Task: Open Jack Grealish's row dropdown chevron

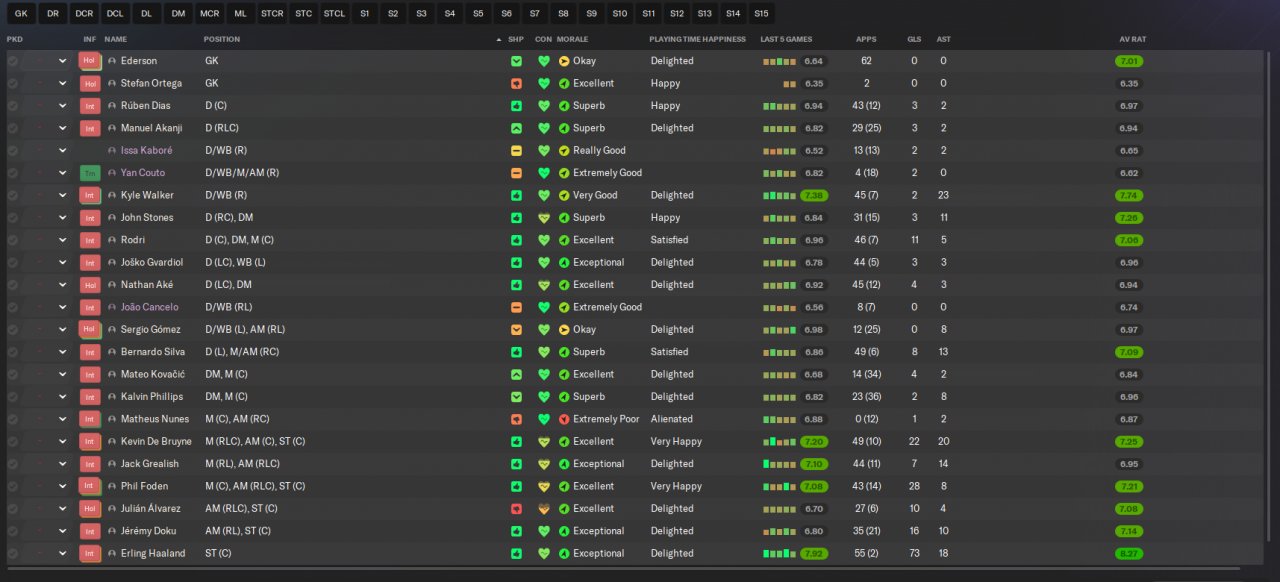Action: point(62,464)
